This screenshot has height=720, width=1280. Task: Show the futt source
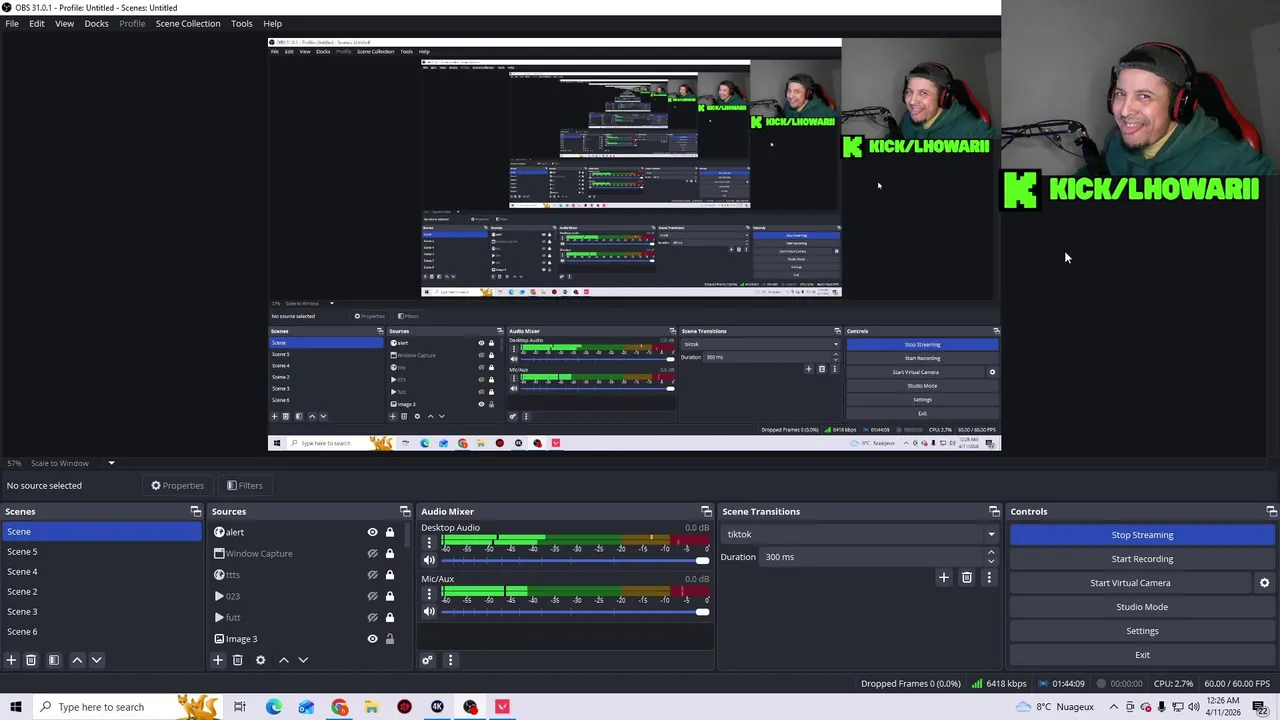point(372,618)
